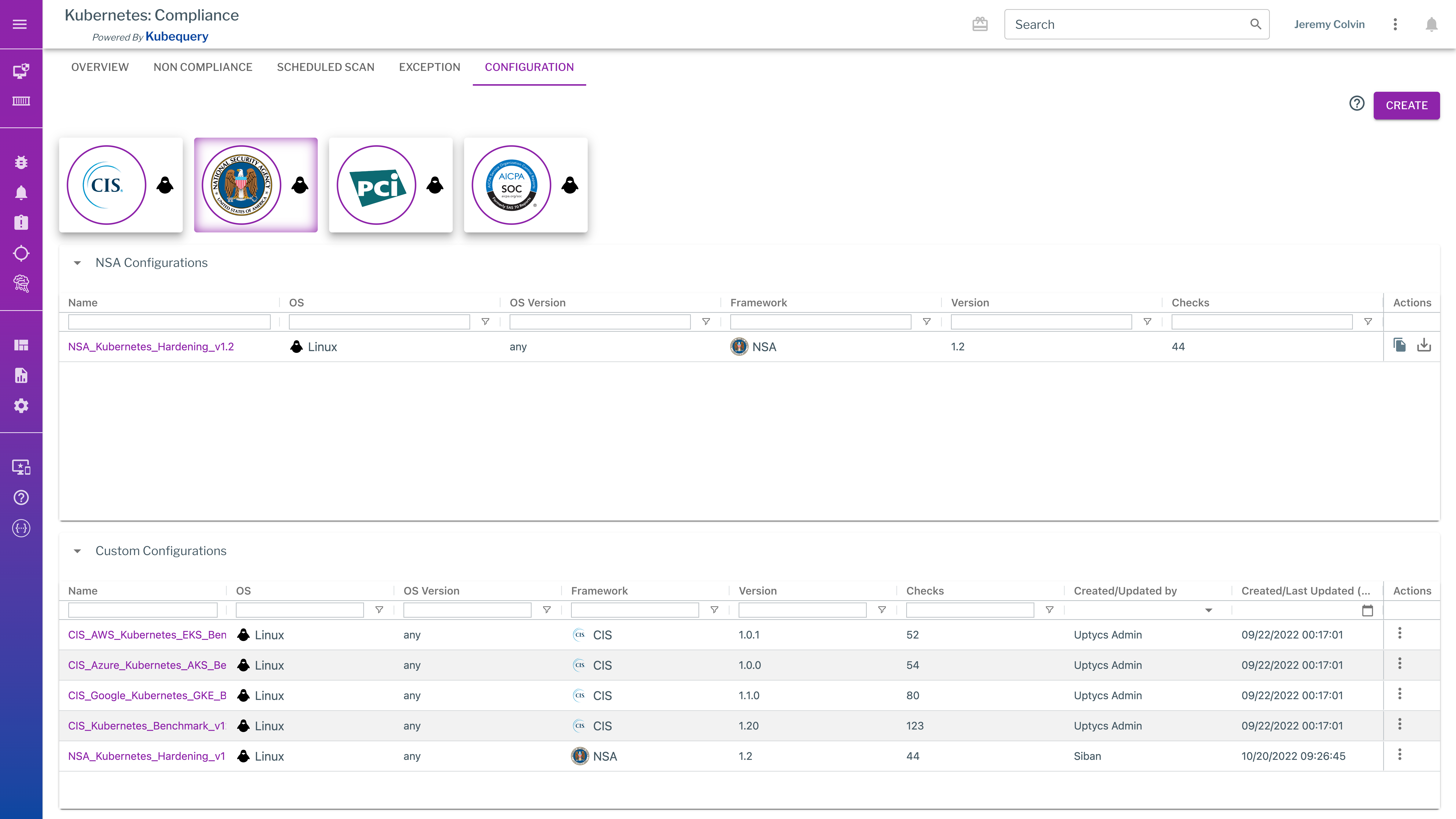
Task: Open notifications bell in top bar
Action: (x=1431, y=24)
